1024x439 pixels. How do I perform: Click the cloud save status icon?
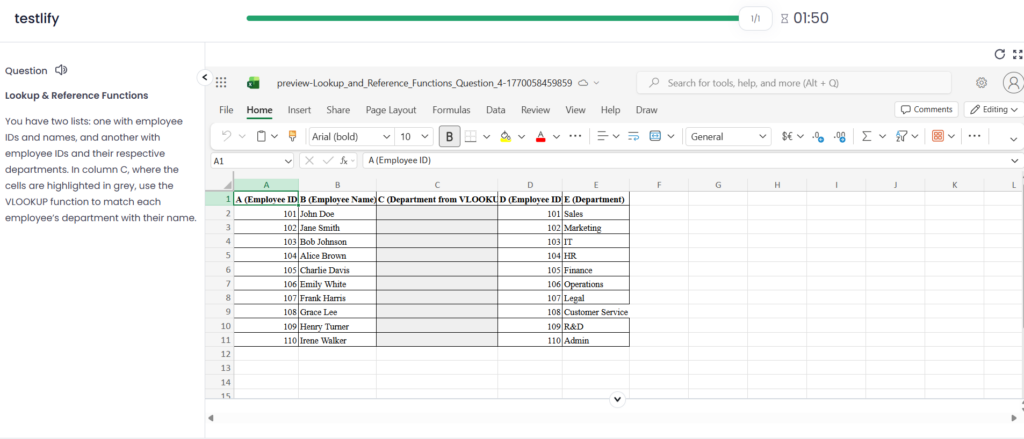pyautogui.click(x=584, y=84)
